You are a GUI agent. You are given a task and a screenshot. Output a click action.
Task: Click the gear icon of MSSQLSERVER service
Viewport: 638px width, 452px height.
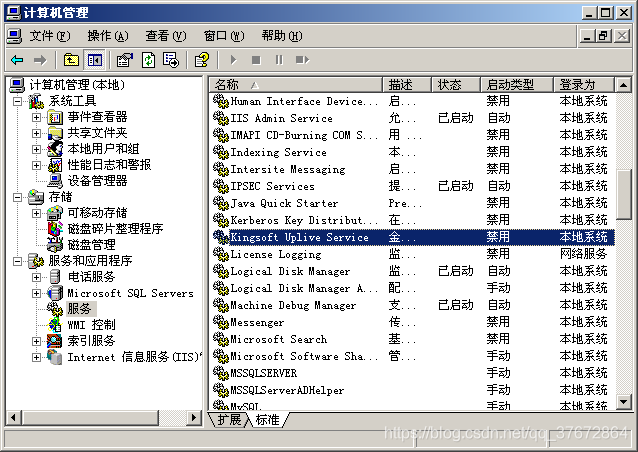[x=221, y=373]
